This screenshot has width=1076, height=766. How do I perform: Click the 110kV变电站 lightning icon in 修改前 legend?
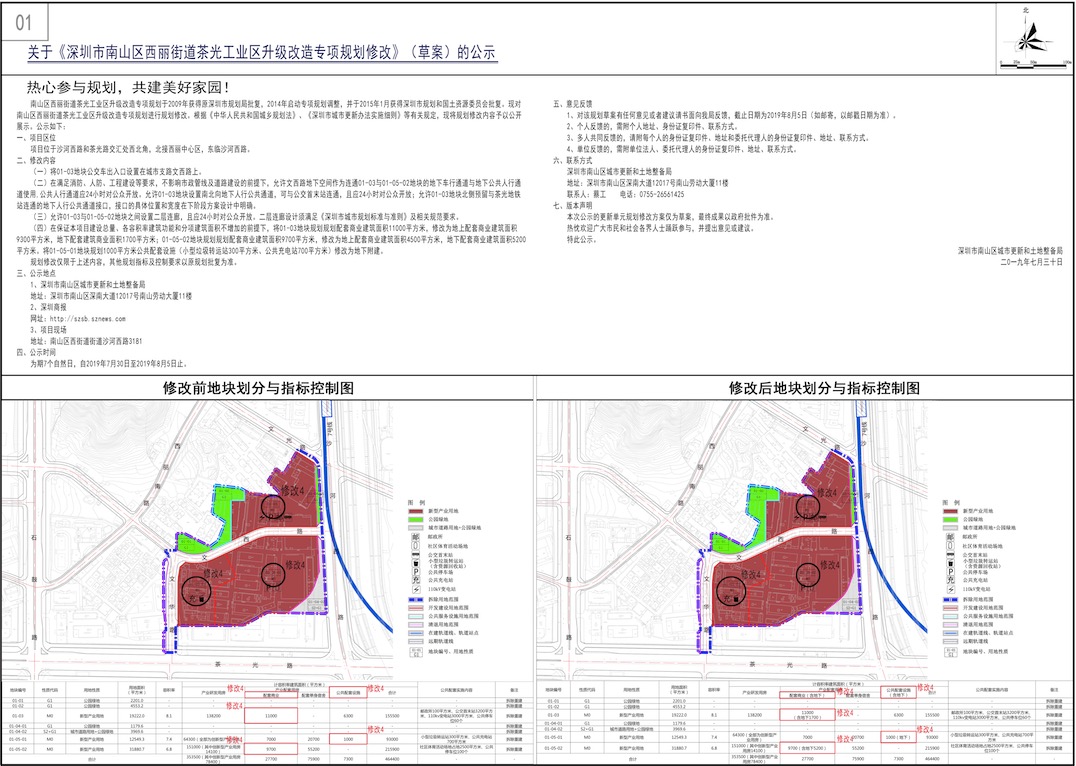click(416, 590)
